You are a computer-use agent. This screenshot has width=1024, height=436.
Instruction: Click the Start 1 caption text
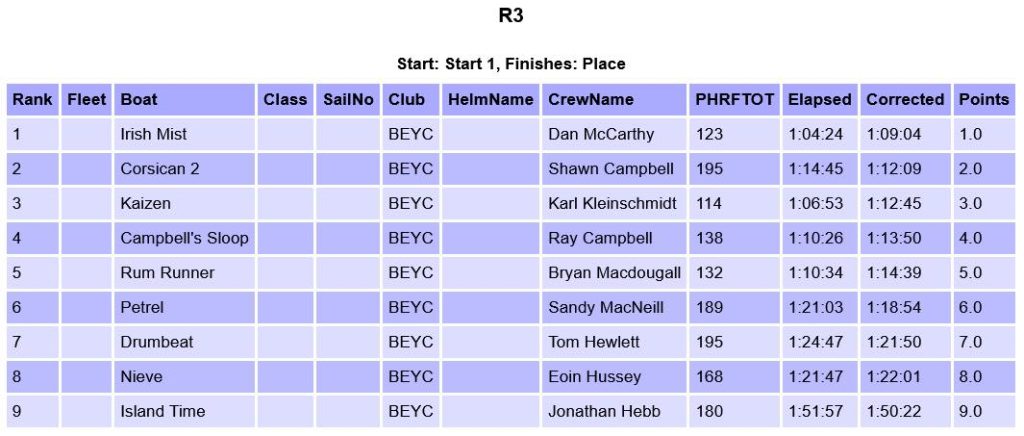coord(511,64)
